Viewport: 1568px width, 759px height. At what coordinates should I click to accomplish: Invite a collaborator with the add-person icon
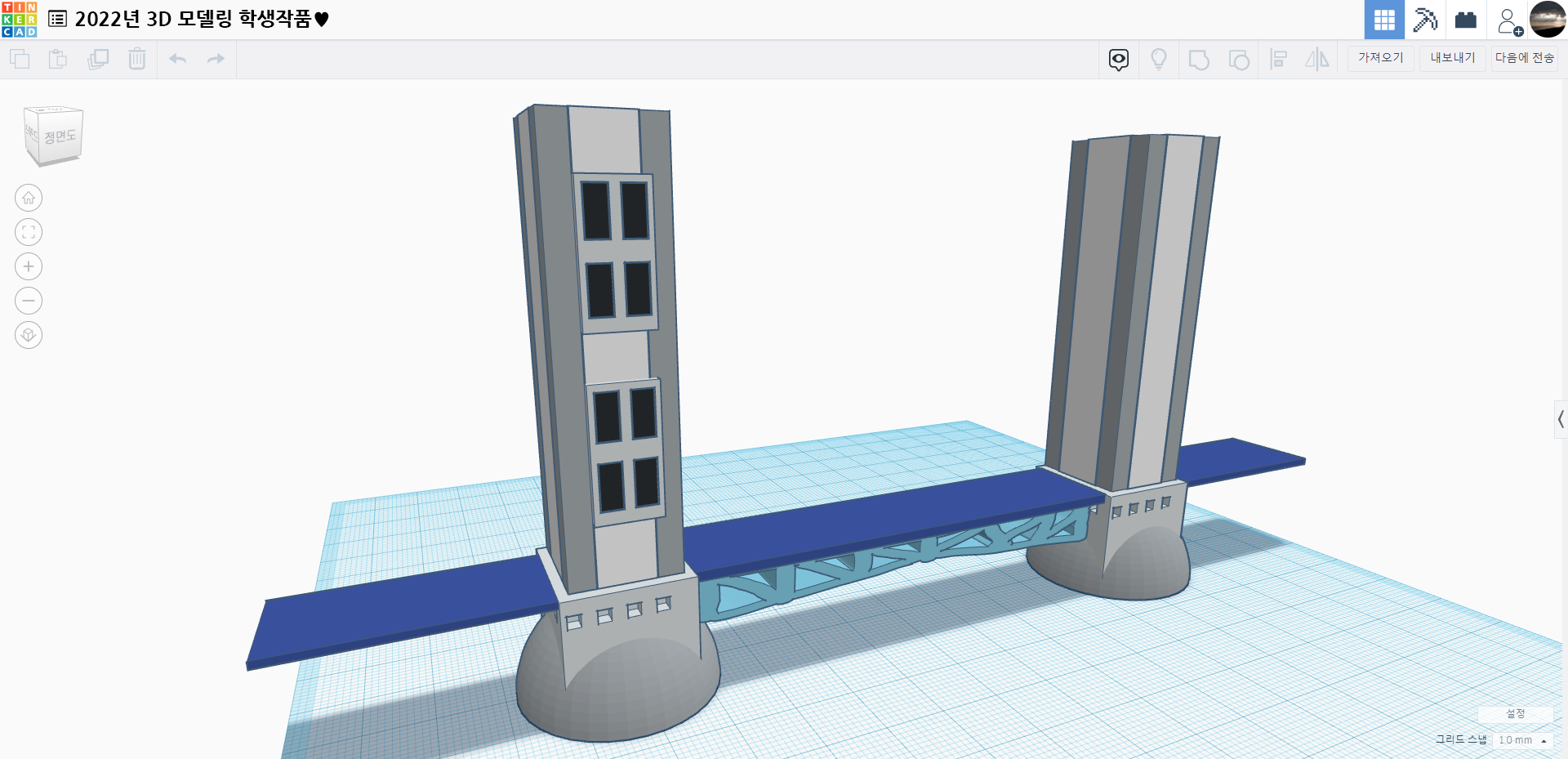tap(1509, 20)
